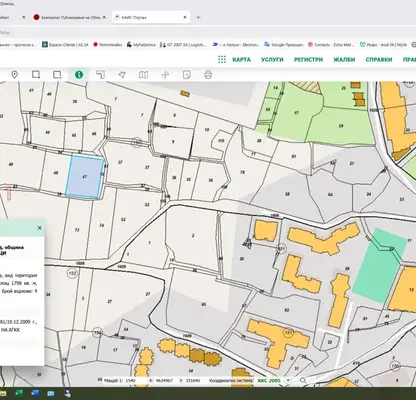Click the magnifier search icon in status bar
This screenshot has height=400, width=416.
(303, 380)
